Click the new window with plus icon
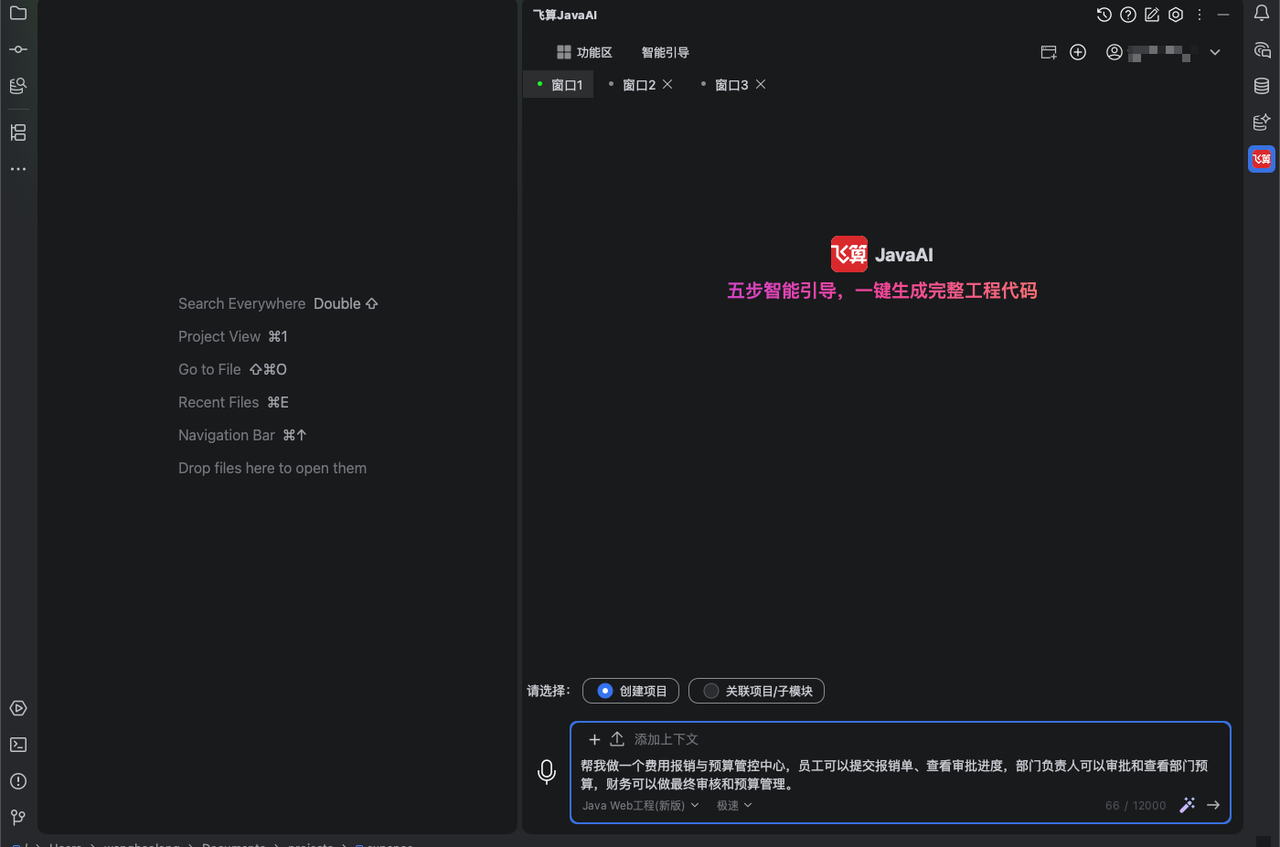This screenshot has width=1280, height=847. pos(1048,52)
